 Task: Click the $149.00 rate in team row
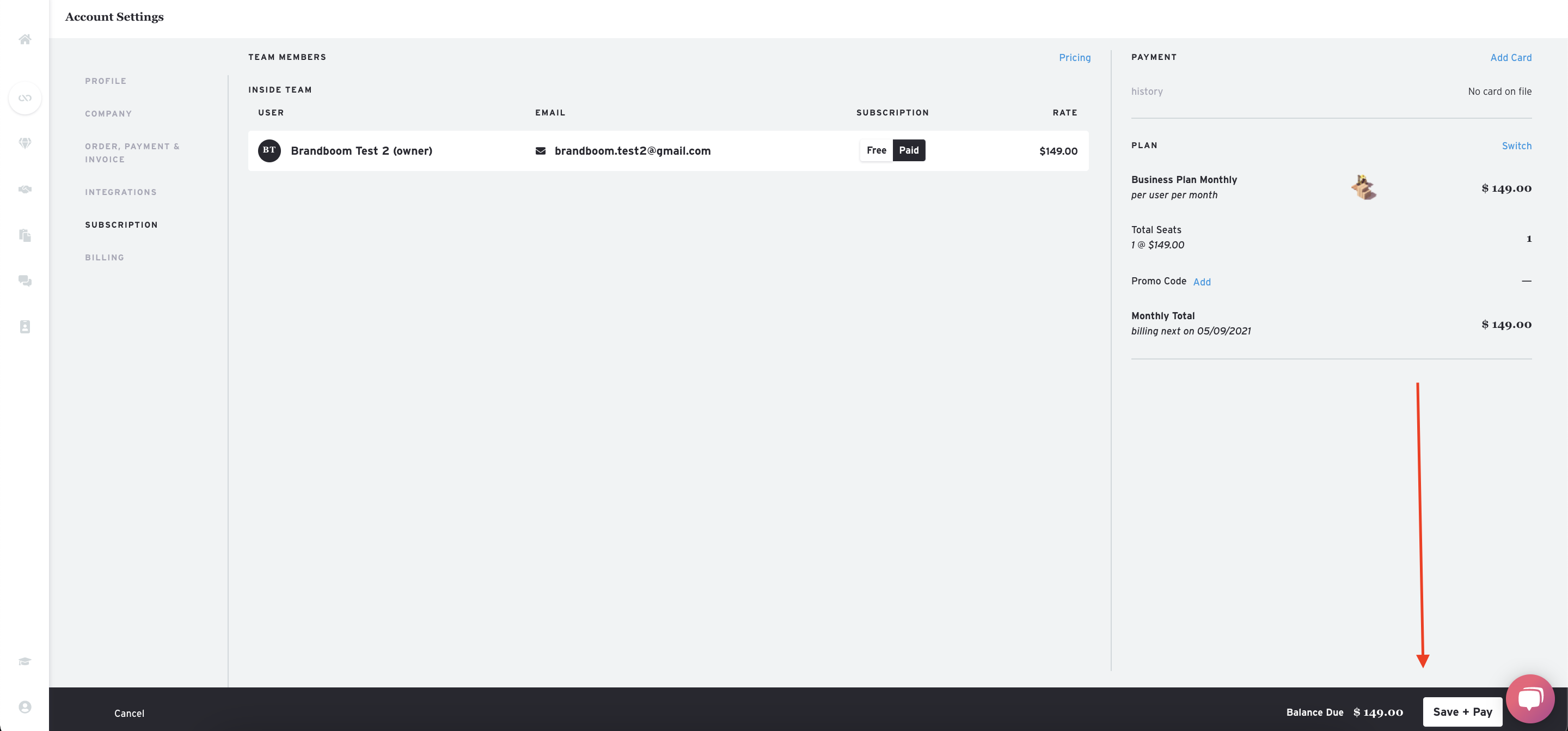(x=1058, y=151)
